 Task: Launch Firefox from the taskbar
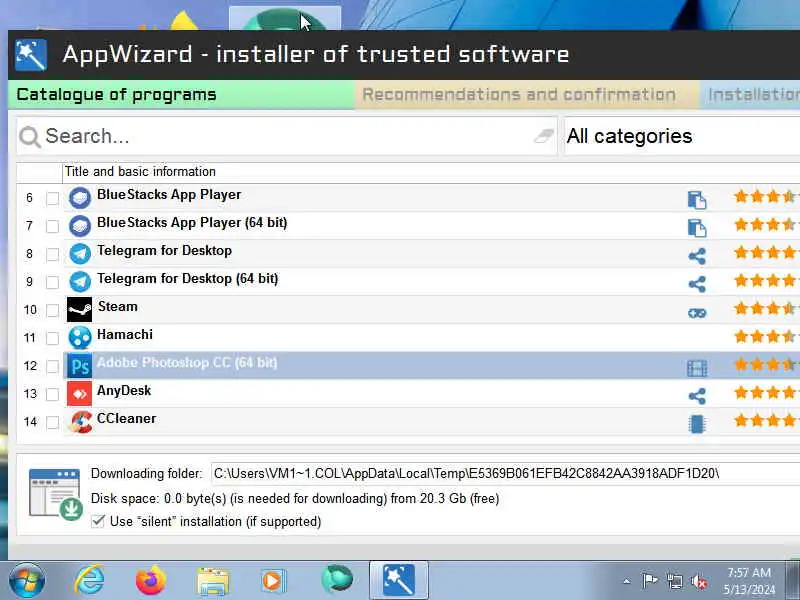click(x=151, y=580)
